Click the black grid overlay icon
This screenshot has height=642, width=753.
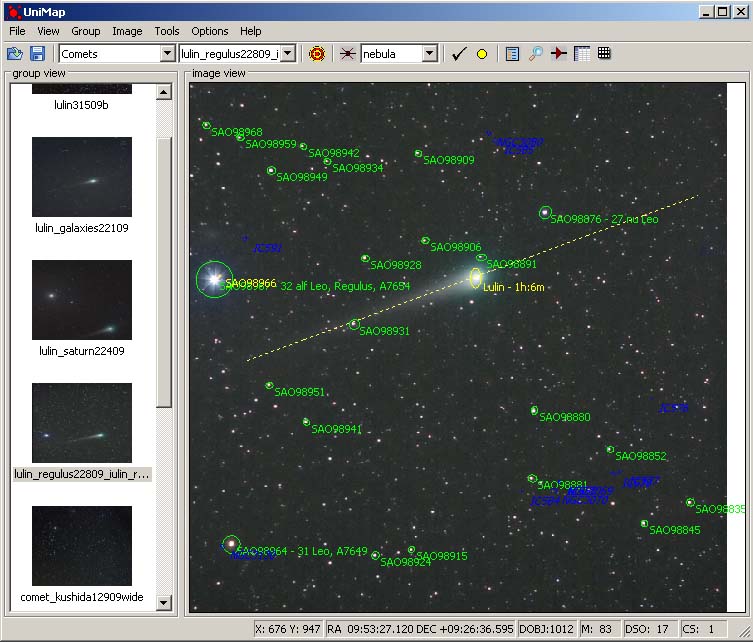[604, 53]
